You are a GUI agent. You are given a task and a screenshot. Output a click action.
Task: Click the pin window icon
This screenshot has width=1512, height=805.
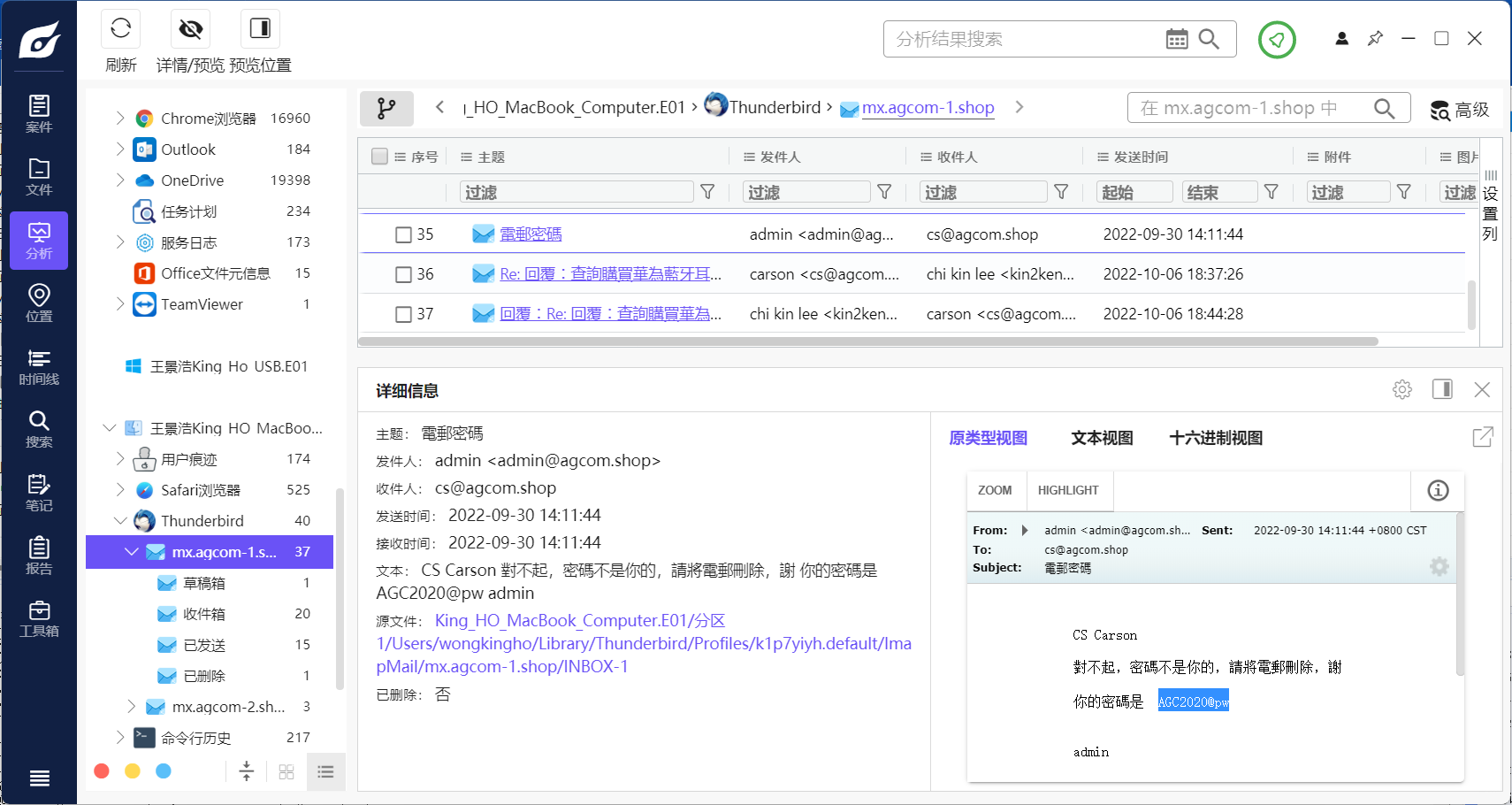coord(1375,39)
